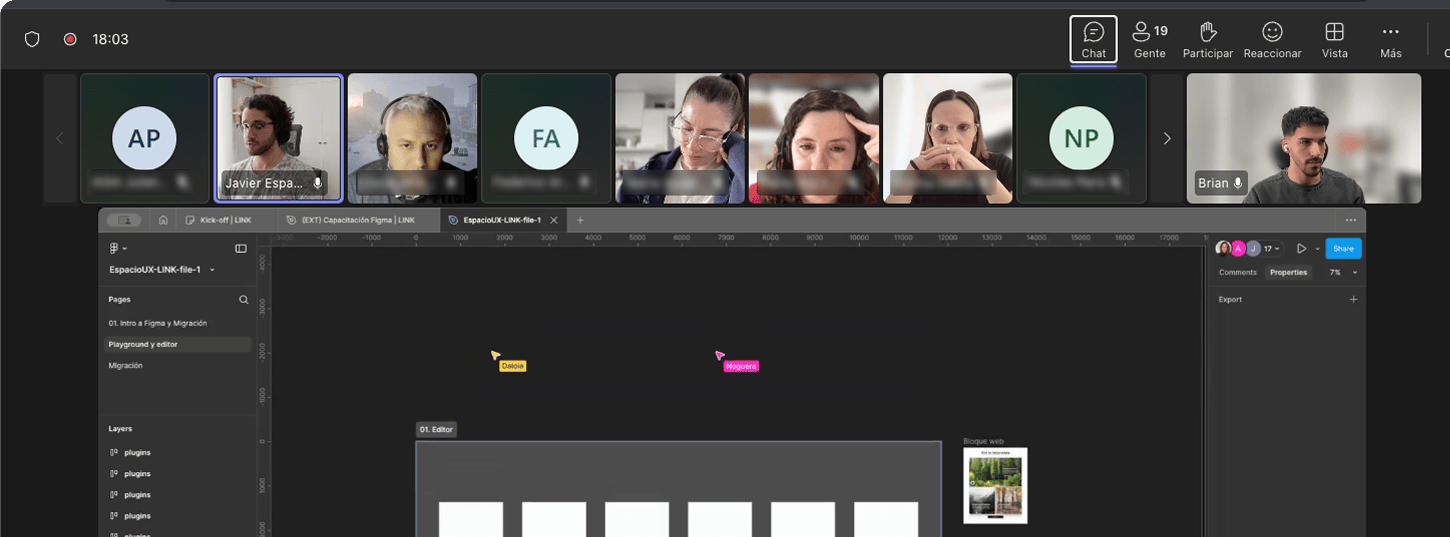The width and height of the screenshot is (1450, 537).
Task: Search pages with the magnifier icon
Action: (x=243, y=299)
